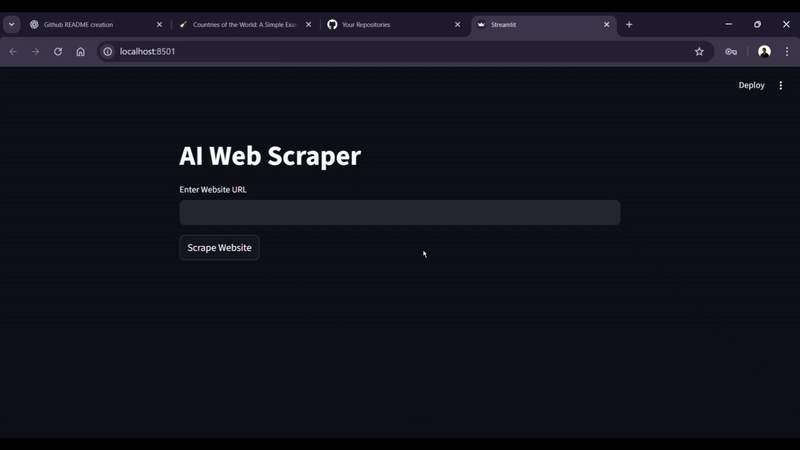The image size is (800, 450).
Task: Click the Streamlit crown favicon on the tab
Action: [481, 24]
